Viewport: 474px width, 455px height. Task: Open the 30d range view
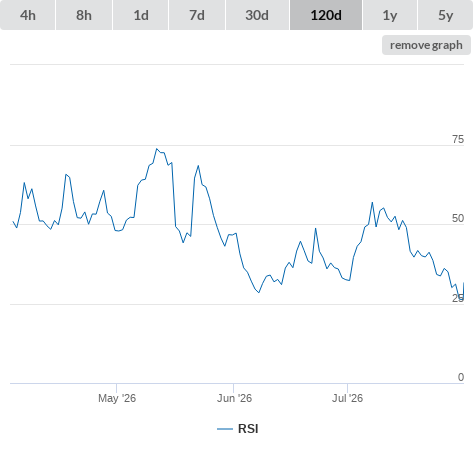257,15
